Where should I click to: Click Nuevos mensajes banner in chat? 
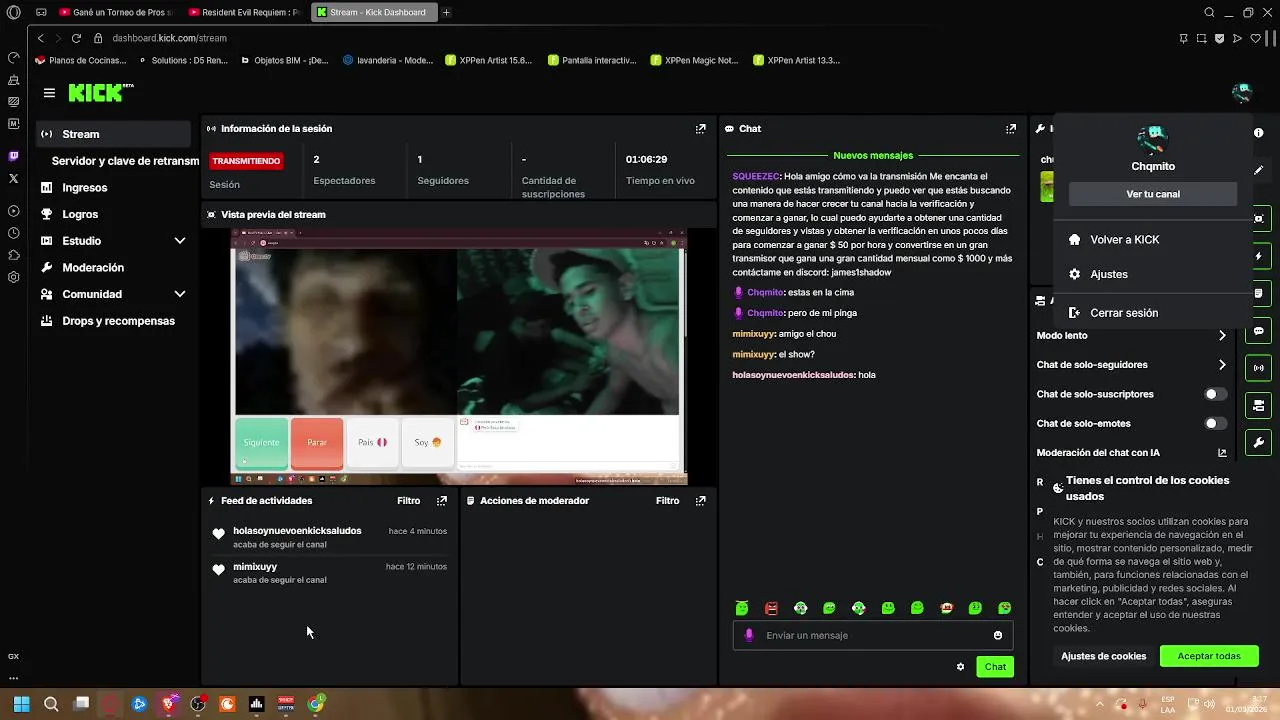point(873,156)
